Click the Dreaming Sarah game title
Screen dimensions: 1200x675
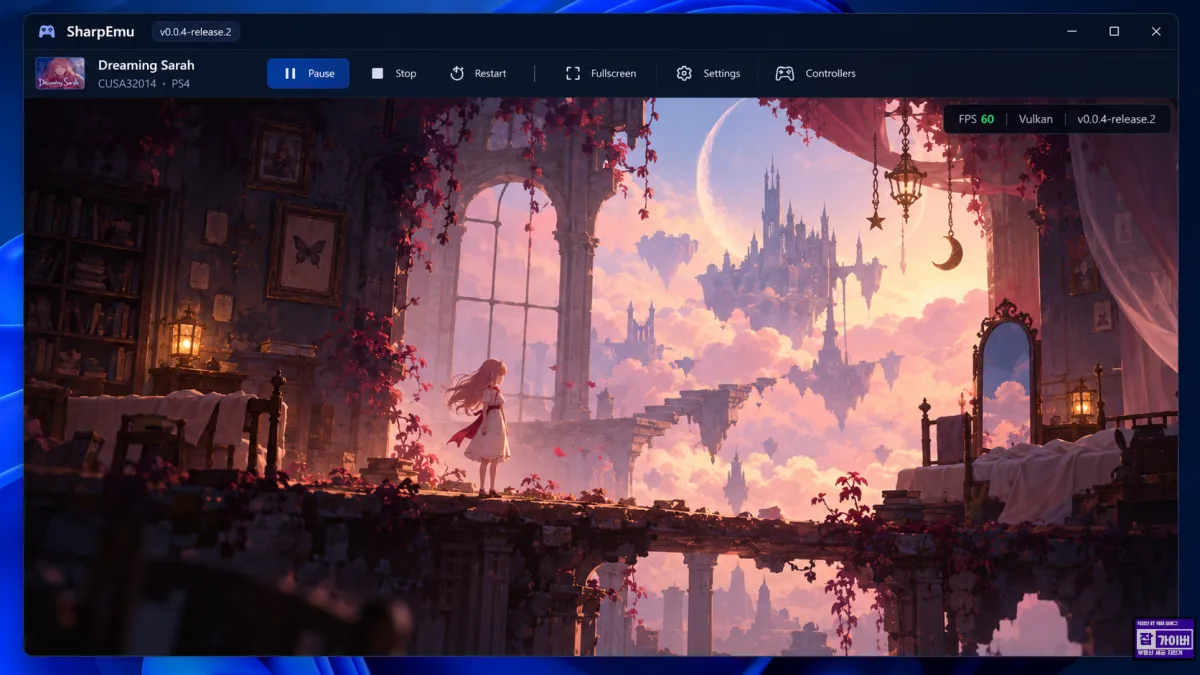(146, 65)
